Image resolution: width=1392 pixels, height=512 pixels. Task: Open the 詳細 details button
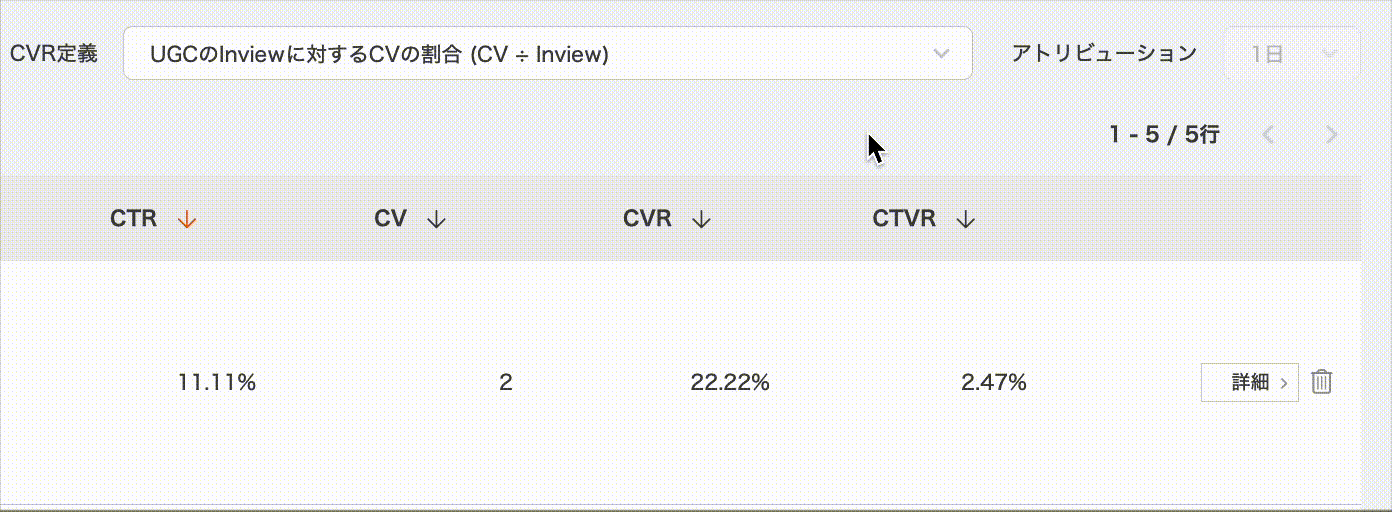click(x=1249, y=381)
